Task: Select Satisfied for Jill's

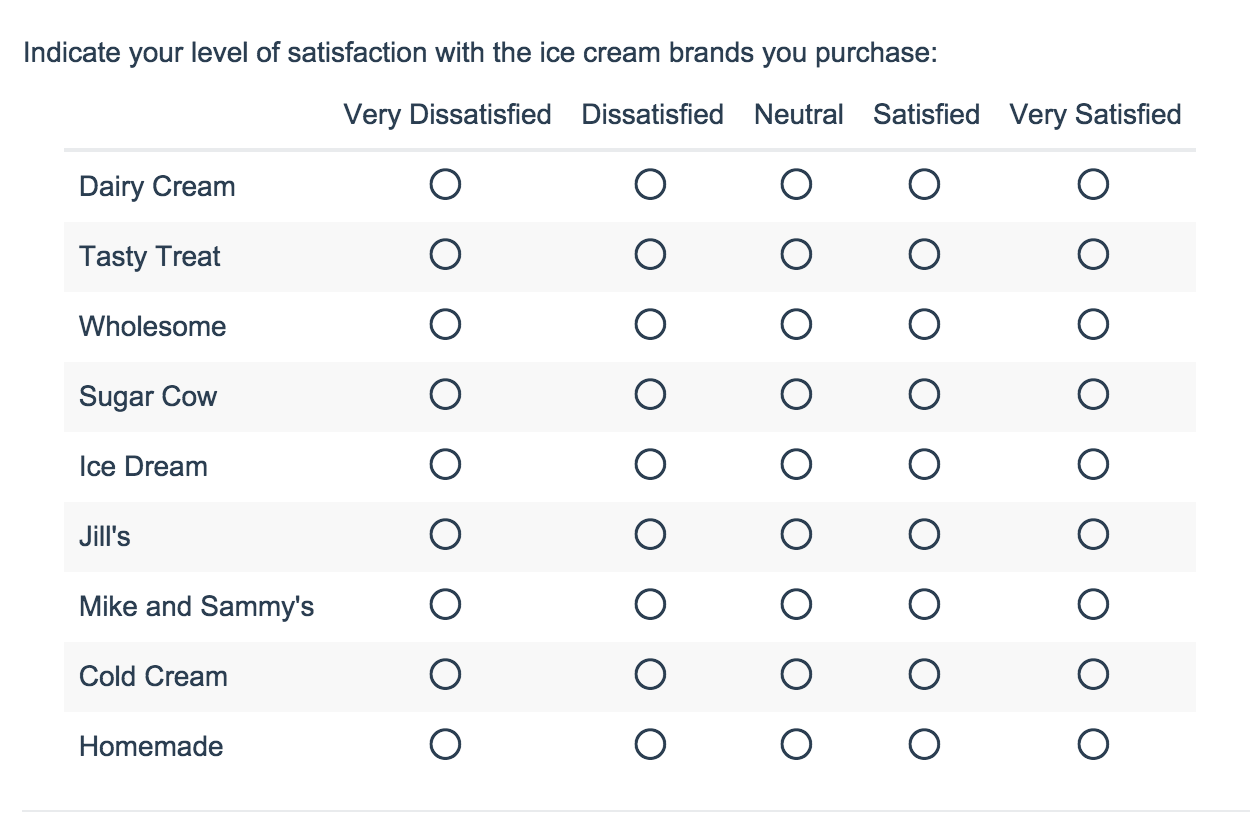Action: pos(924,535)
